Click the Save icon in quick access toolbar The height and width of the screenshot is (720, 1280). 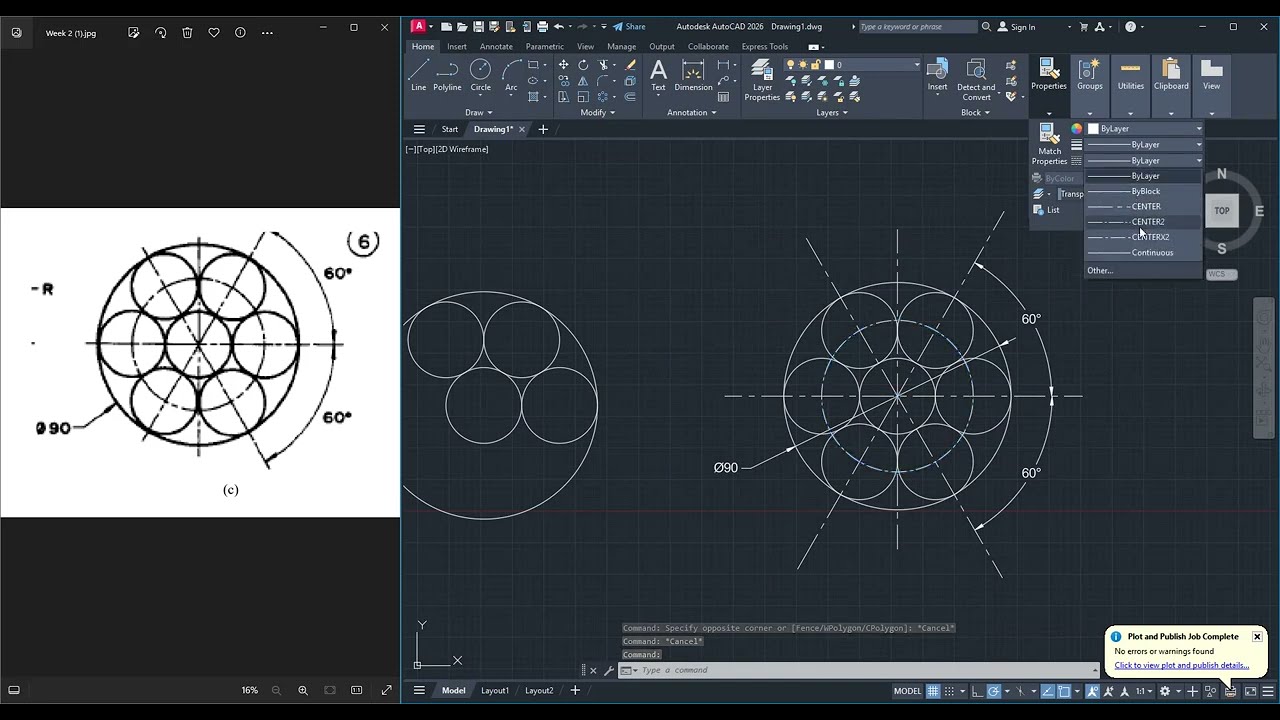(x=479, y=27)
